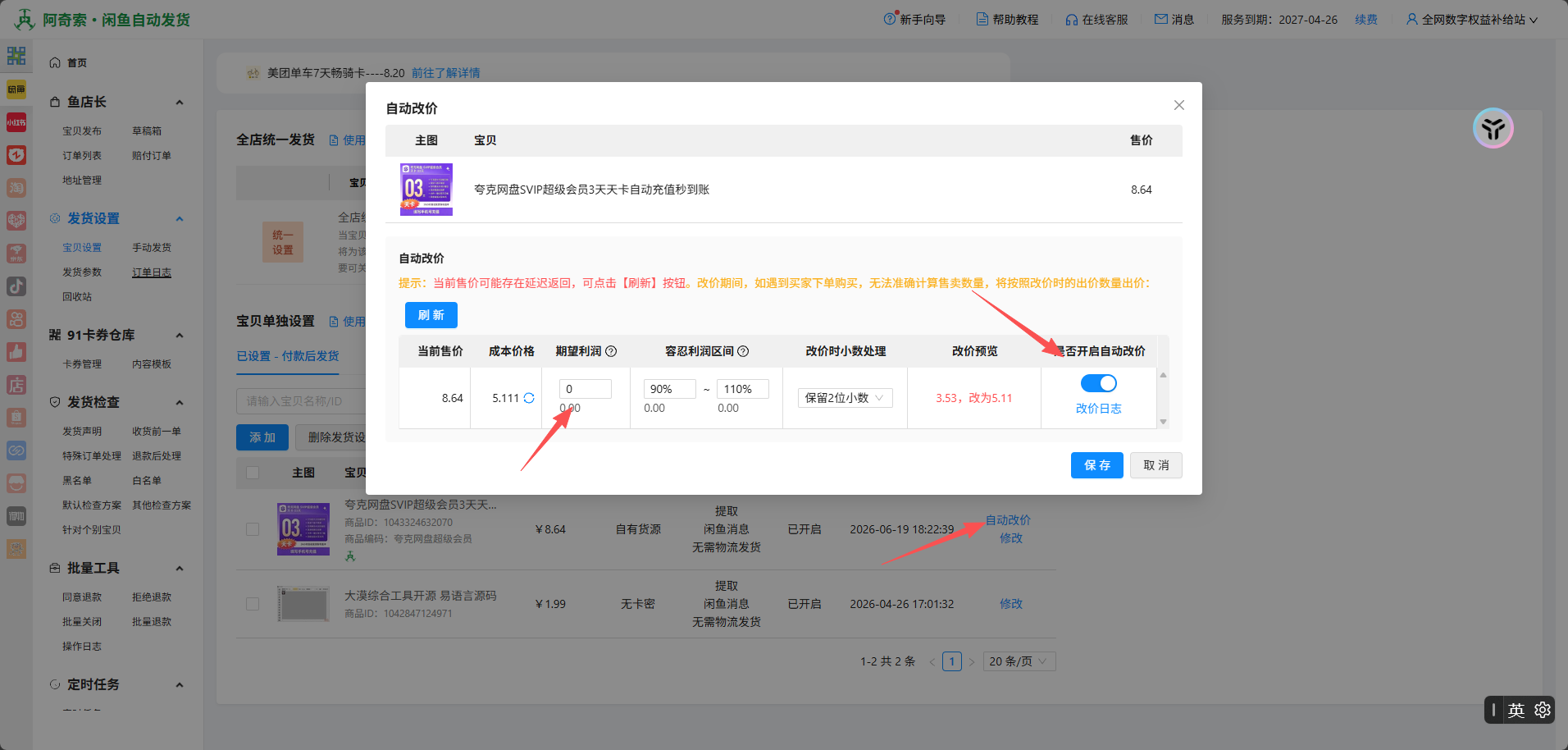
Task: Open 宝贝发布 in the sidebar
Action: click(x=82, y=131)
